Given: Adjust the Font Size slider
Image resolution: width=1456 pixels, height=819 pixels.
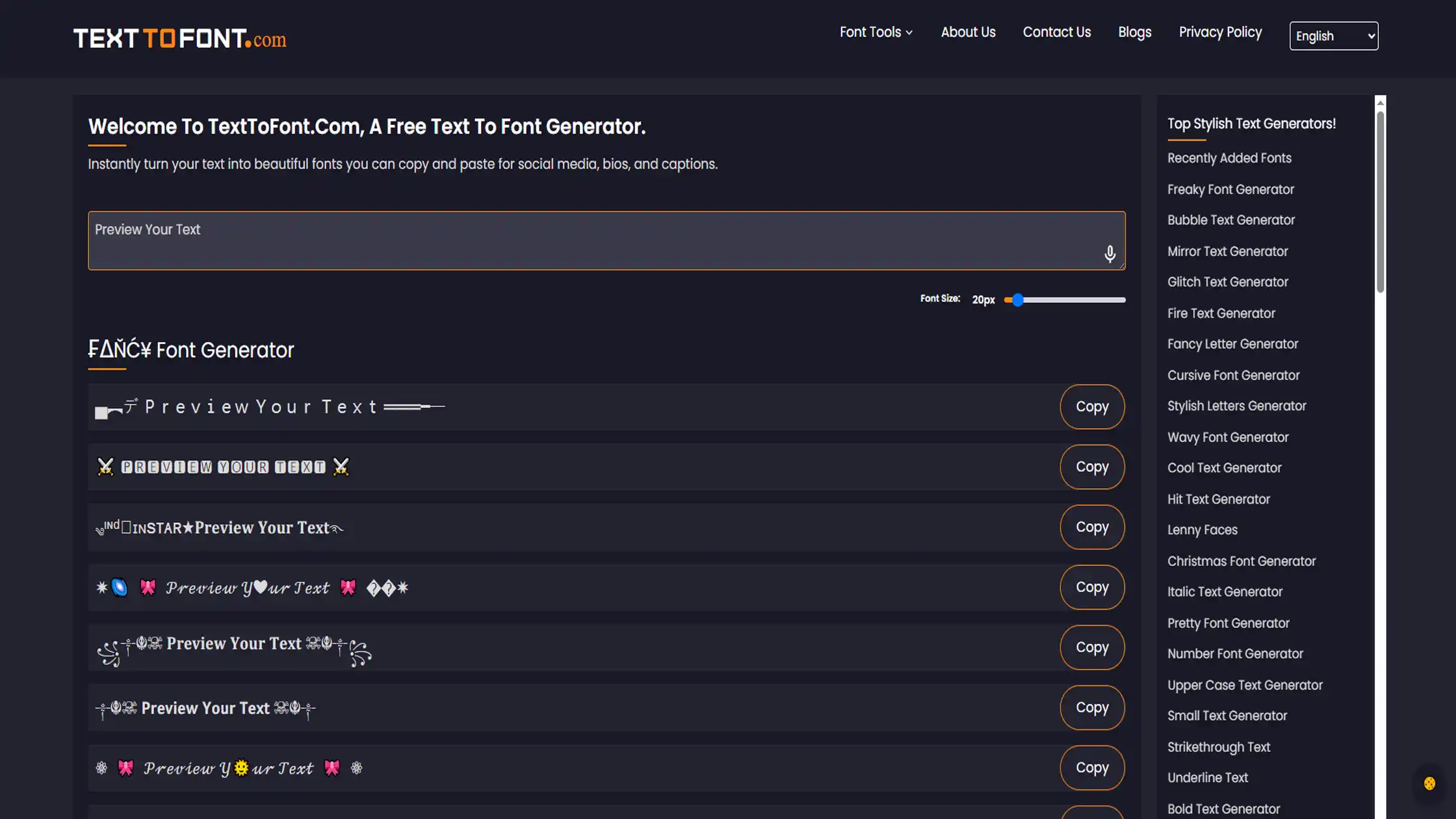Looking at the screenshot, I should [x=1064, y=300].
